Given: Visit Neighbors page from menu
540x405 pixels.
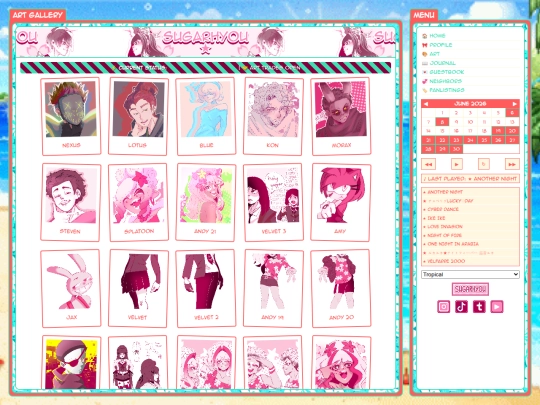Looking at the screenshot, I should click(446, 81).
